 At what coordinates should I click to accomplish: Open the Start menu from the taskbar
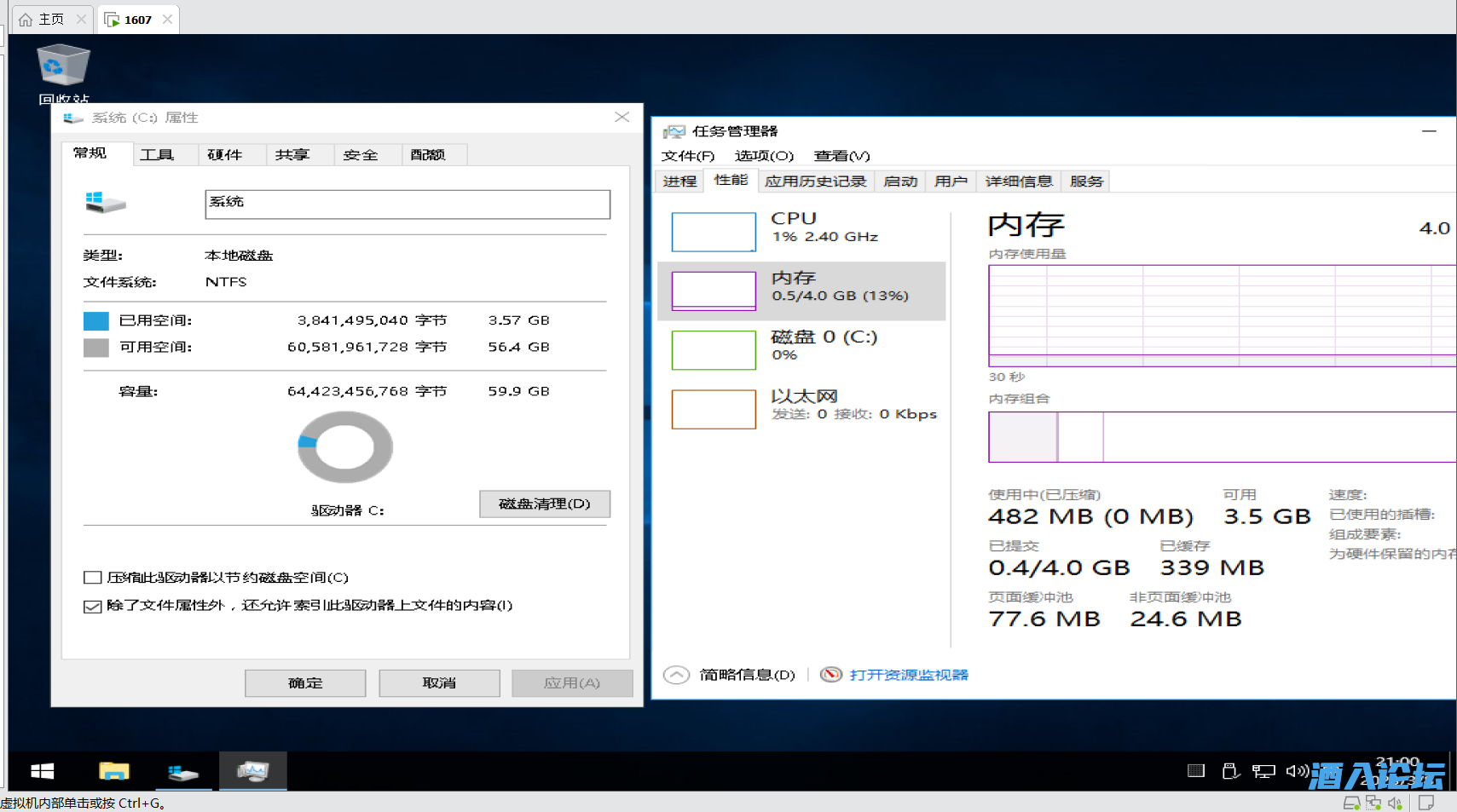42,771
